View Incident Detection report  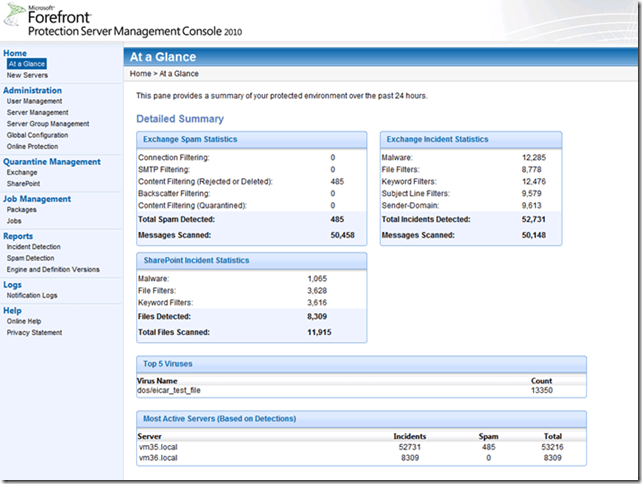[x=33, y=246]
